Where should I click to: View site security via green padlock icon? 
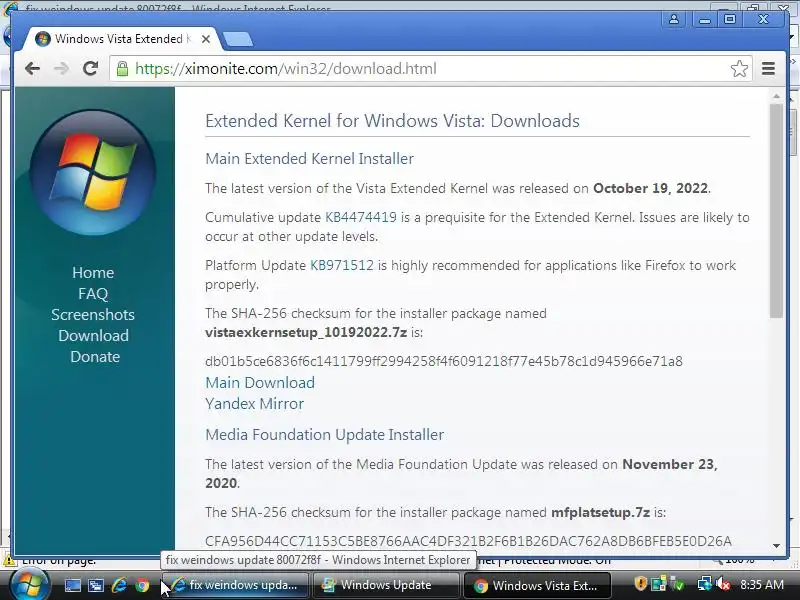(x=122, y=68)
